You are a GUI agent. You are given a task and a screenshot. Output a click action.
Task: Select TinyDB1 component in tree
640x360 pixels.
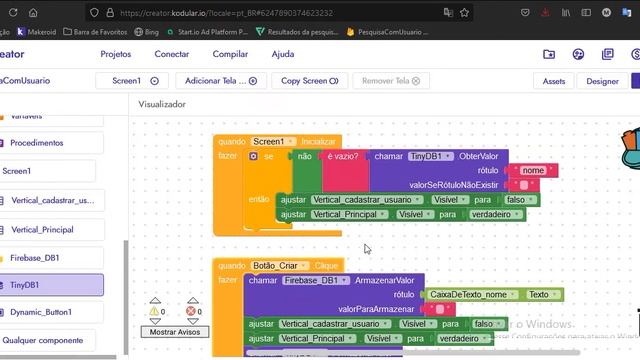(51, 285)
